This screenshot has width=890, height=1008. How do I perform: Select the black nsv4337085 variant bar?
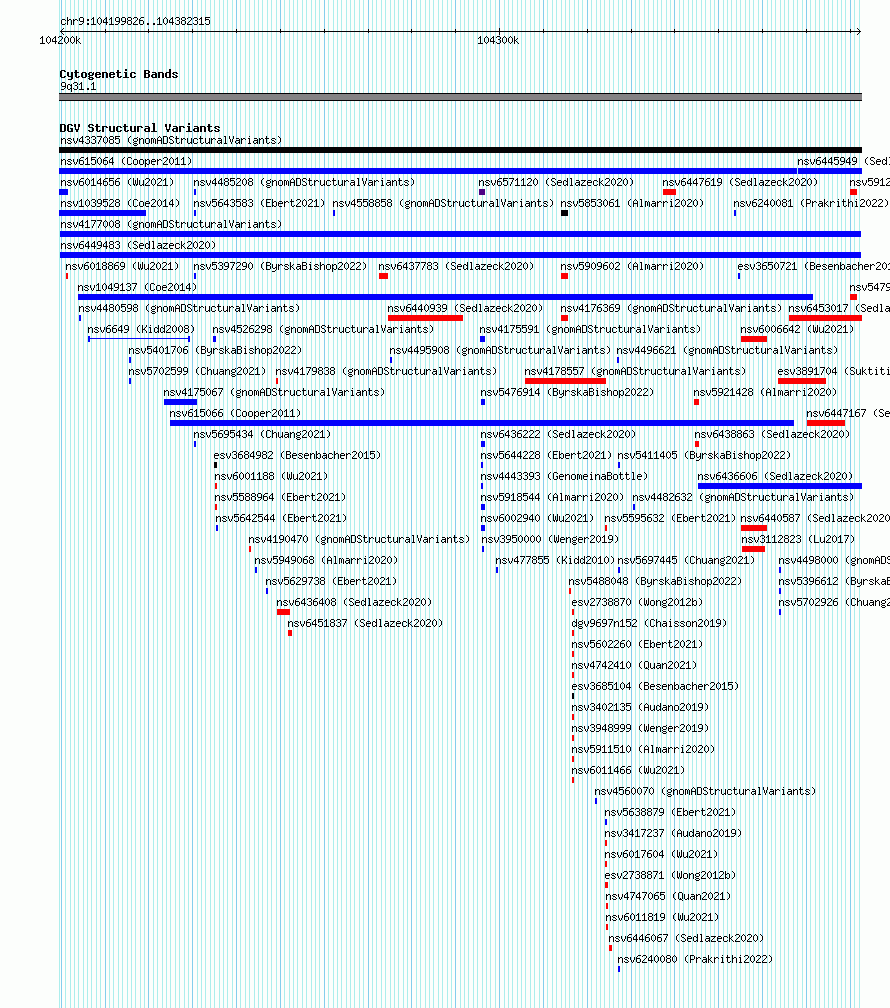(x=460, y=150)
